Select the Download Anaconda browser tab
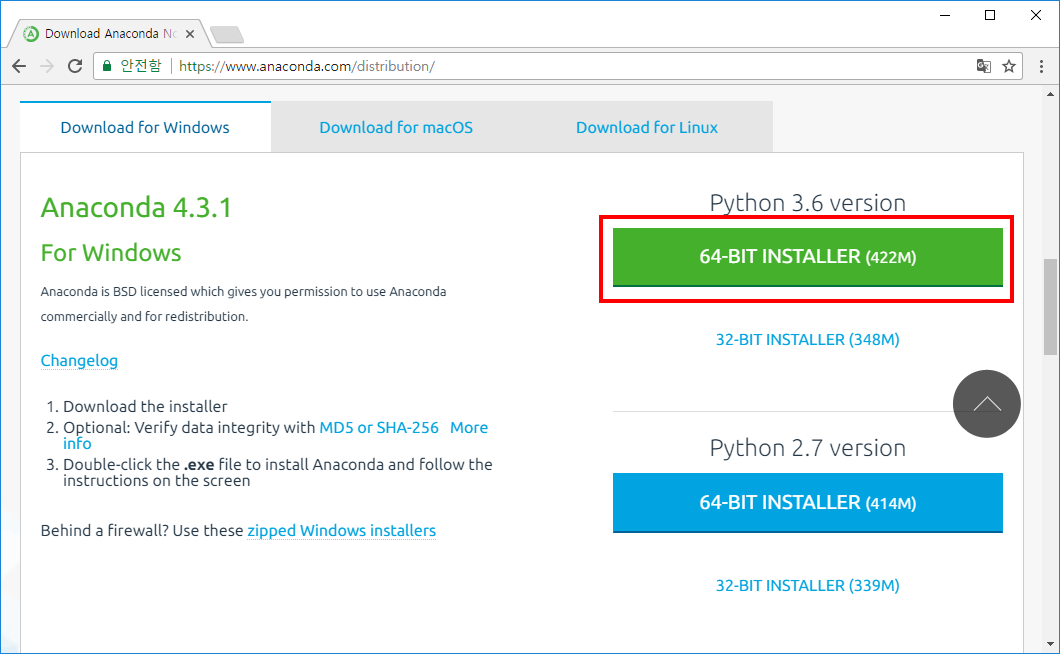 [108, 34]
